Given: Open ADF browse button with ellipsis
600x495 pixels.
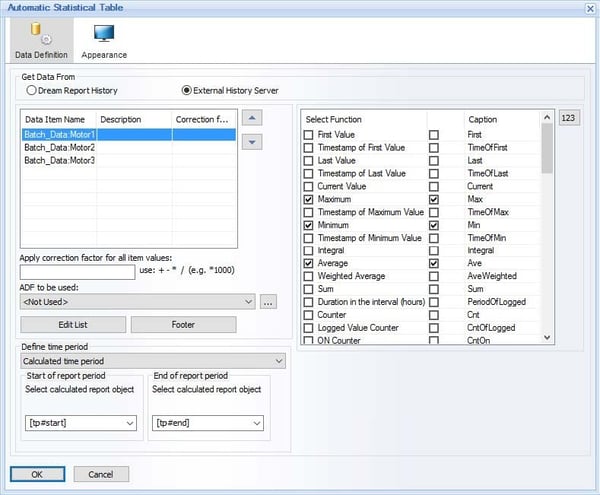Looking at the screenshot, I should pos(269,301).
